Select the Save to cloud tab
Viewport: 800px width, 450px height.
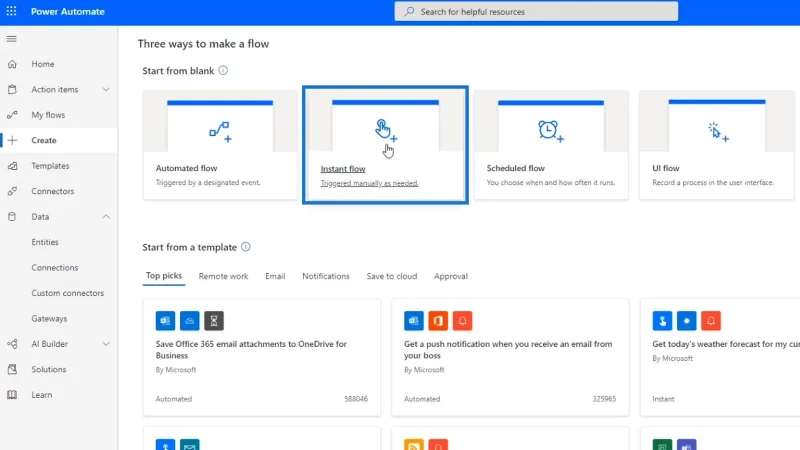tap(392, 276)
